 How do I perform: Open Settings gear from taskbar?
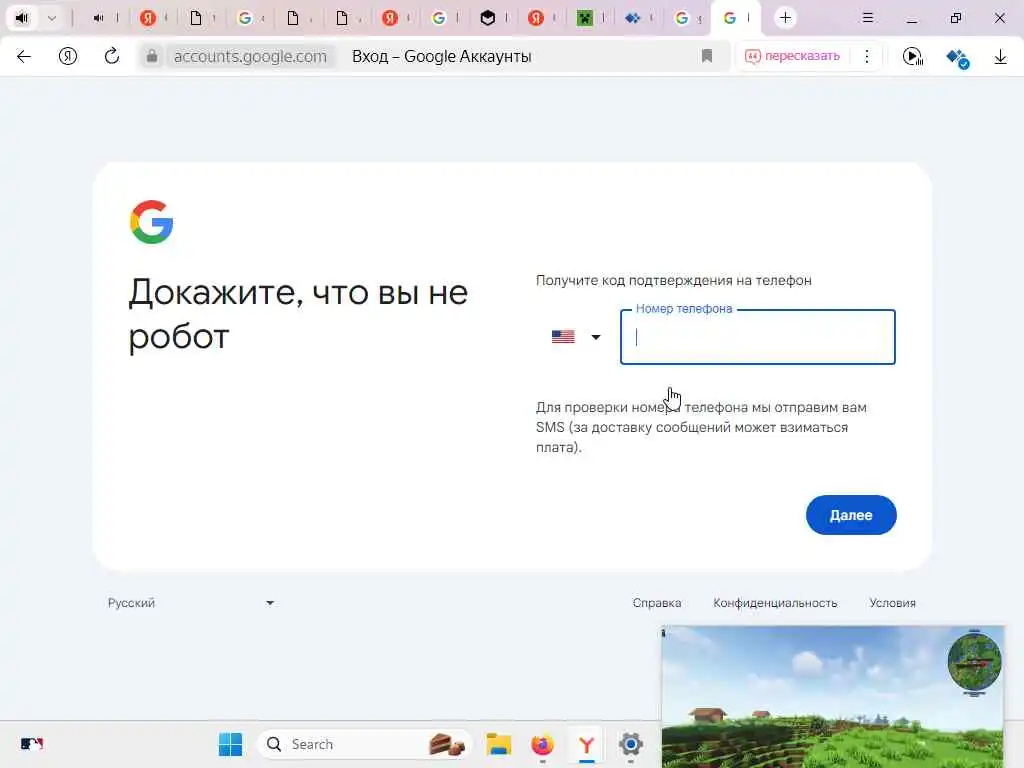click(x=630, y=744)
